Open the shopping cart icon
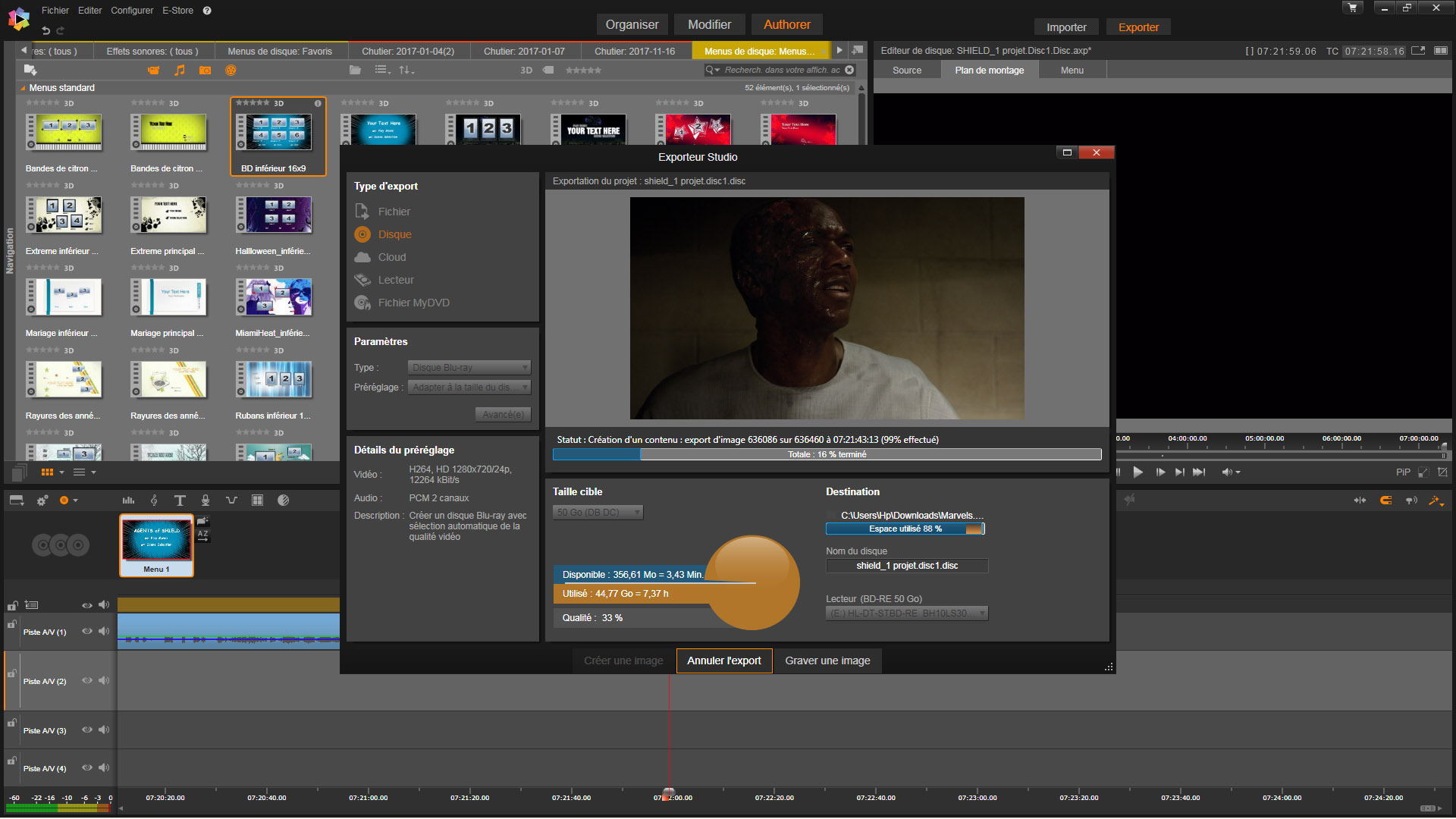 (x=1353, y=8)
